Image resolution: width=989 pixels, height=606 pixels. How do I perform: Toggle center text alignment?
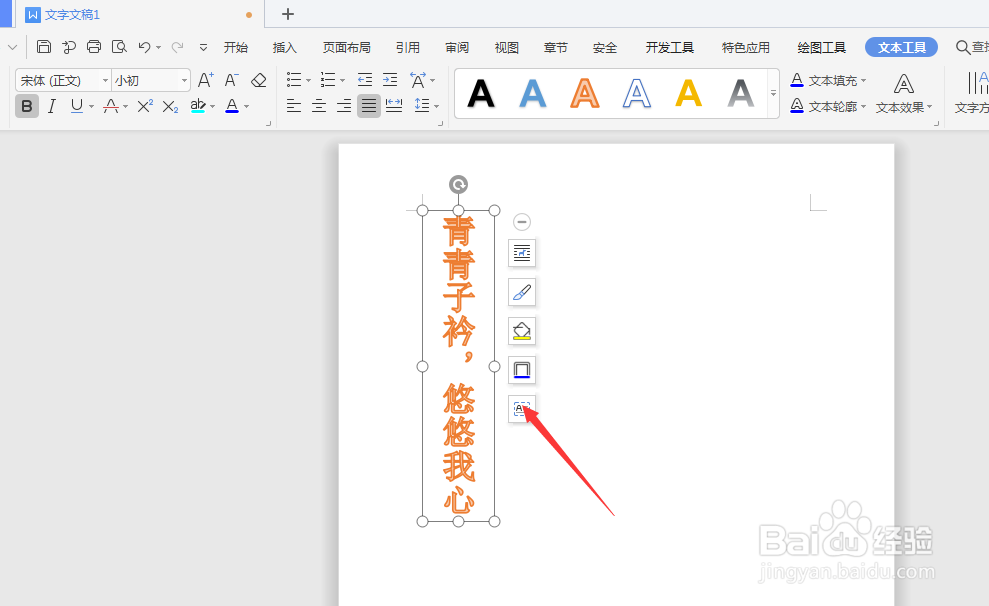point(318,106)
